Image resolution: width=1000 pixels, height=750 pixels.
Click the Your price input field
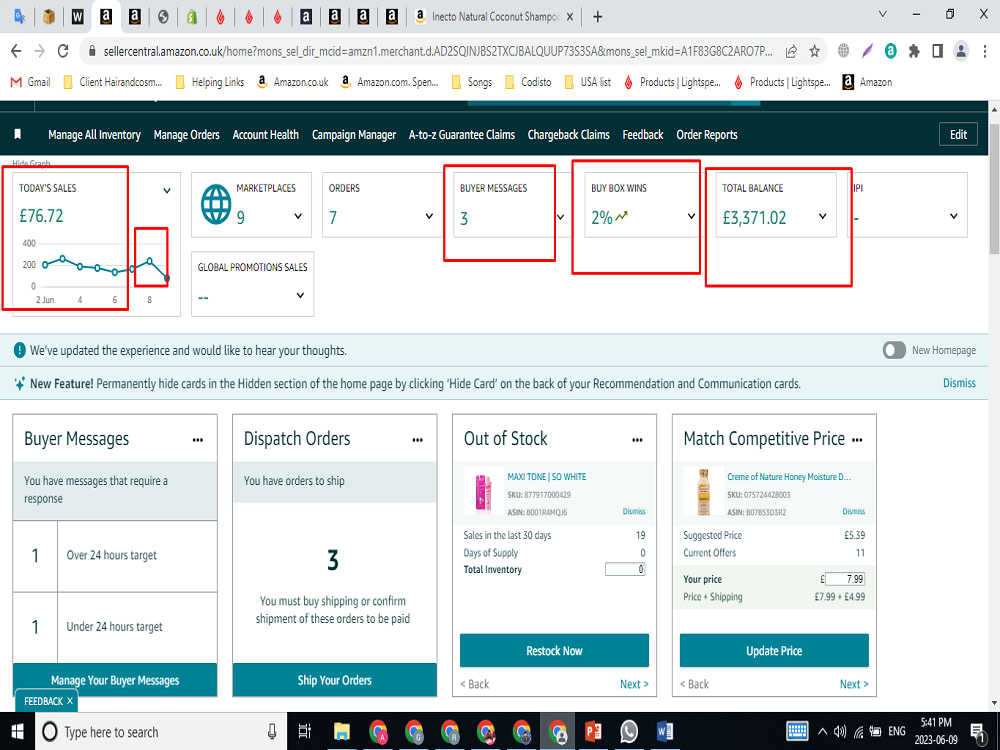(844, 579)
